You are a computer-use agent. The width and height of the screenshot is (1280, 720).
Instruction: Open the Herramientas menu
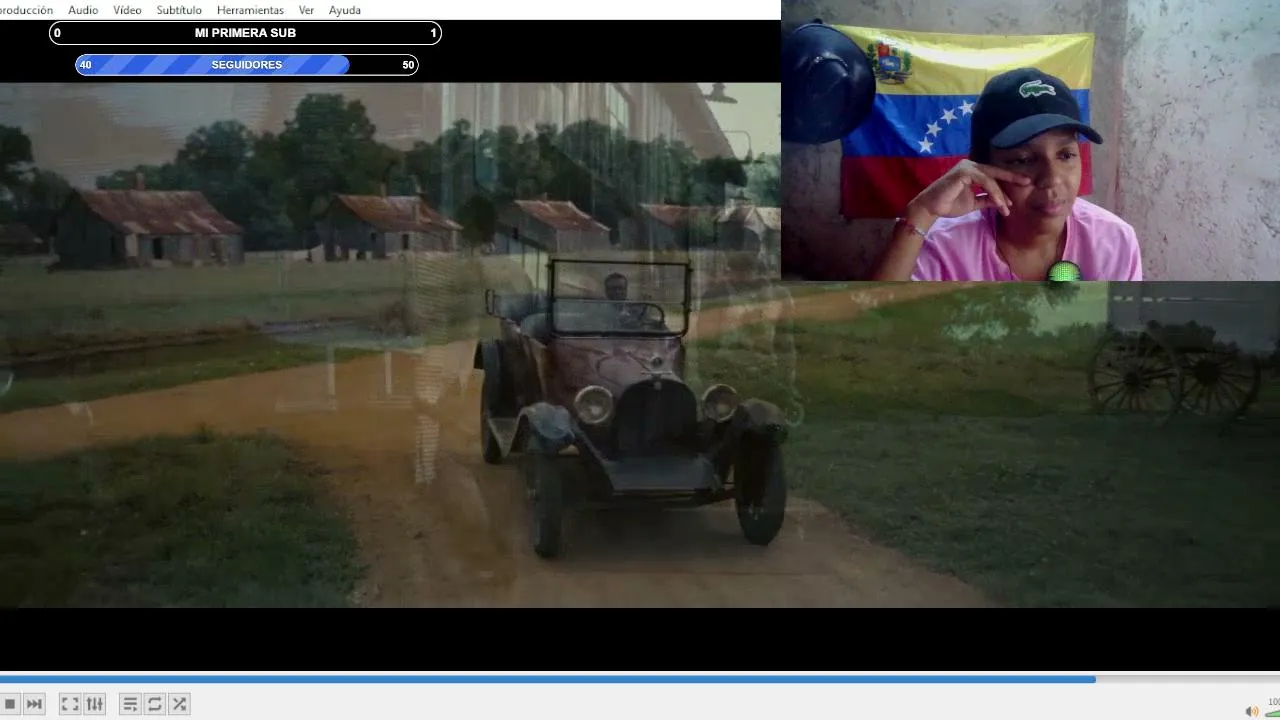(250, 10)
